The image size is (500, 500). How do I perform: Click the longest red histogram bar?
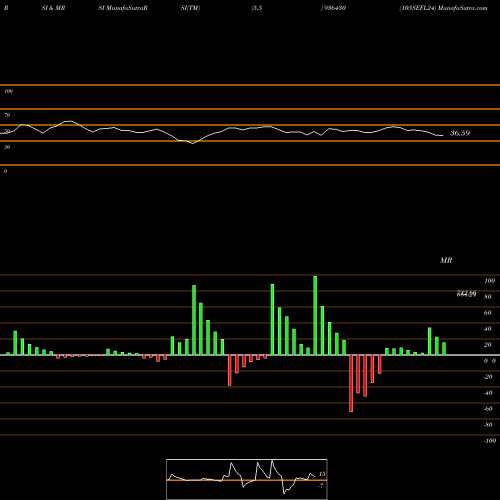(x=351, y=383)
